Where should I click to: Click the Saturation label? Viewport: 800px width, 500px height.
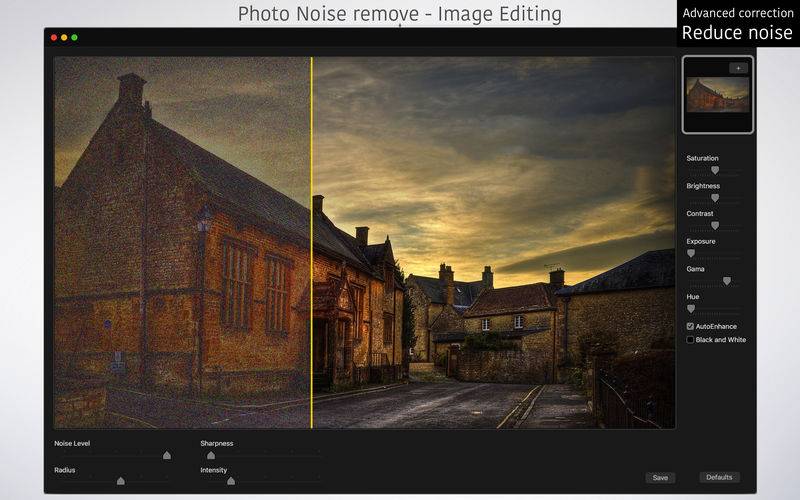[702, 158]
